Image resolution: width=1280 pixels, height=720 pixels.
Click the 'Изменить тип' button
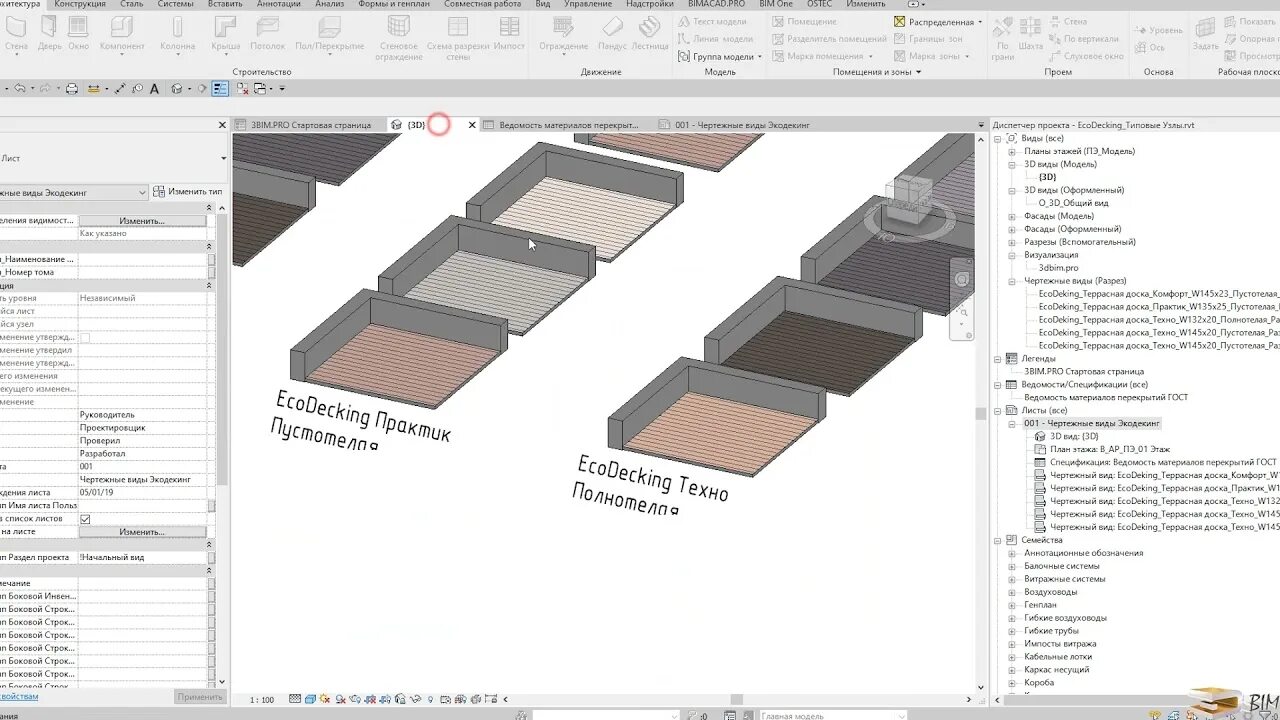(x=188, y=191)
